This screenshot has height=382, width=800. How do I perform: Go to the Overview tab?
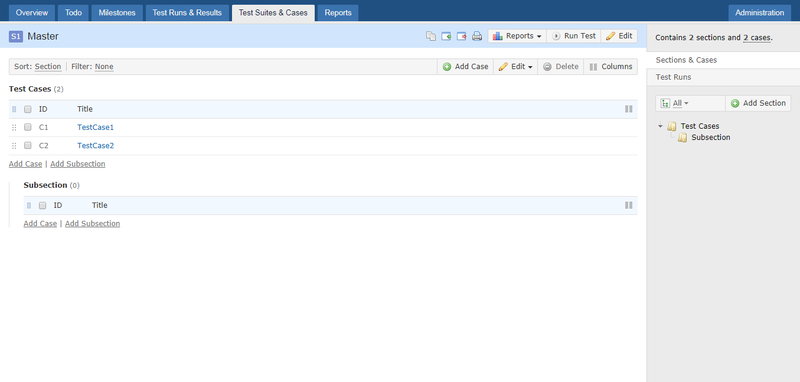[x=32, y=13]
